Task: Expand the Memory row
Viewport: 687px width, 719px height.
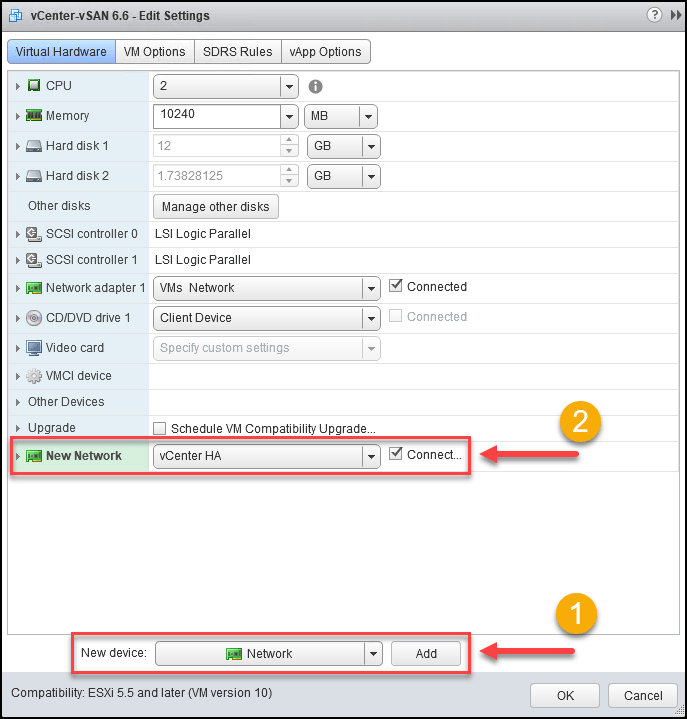Action: pos(17,116)
